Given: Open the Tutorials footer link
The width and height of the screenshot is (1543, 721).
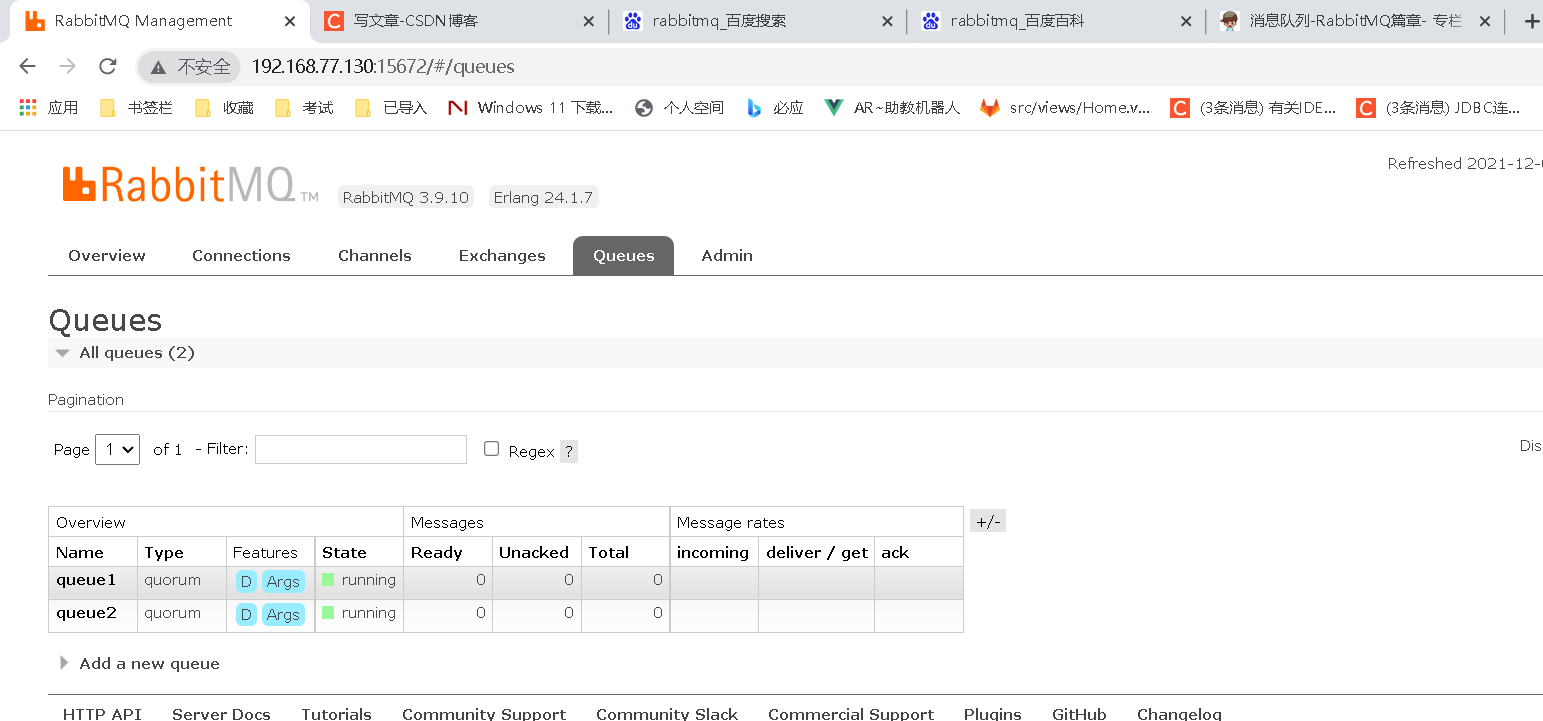Looking at the screenshot, I should click(x=336, y=713).
